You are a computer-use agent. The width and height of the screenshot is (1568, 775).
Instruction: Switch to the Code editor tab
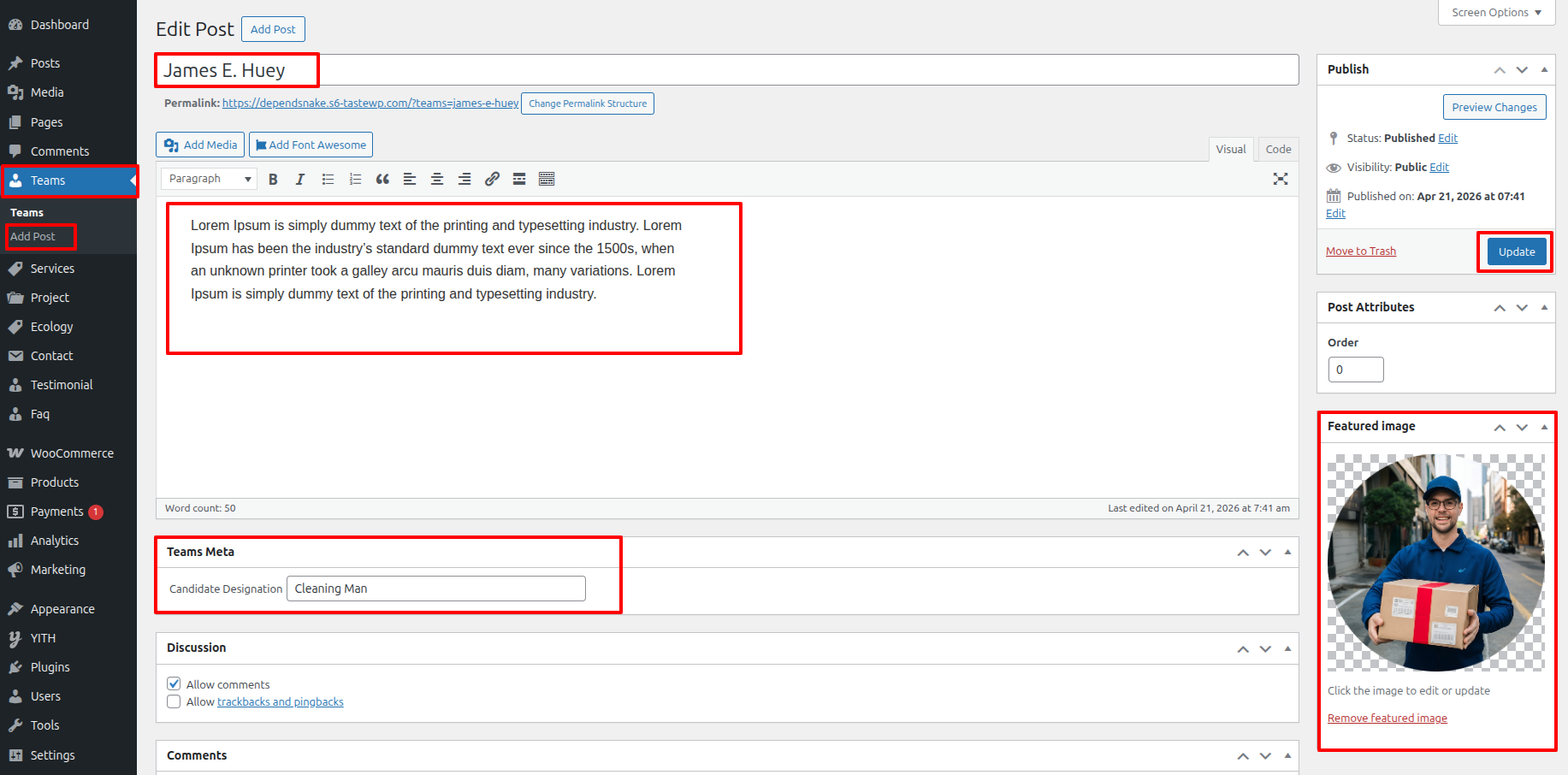point(1278,149)
